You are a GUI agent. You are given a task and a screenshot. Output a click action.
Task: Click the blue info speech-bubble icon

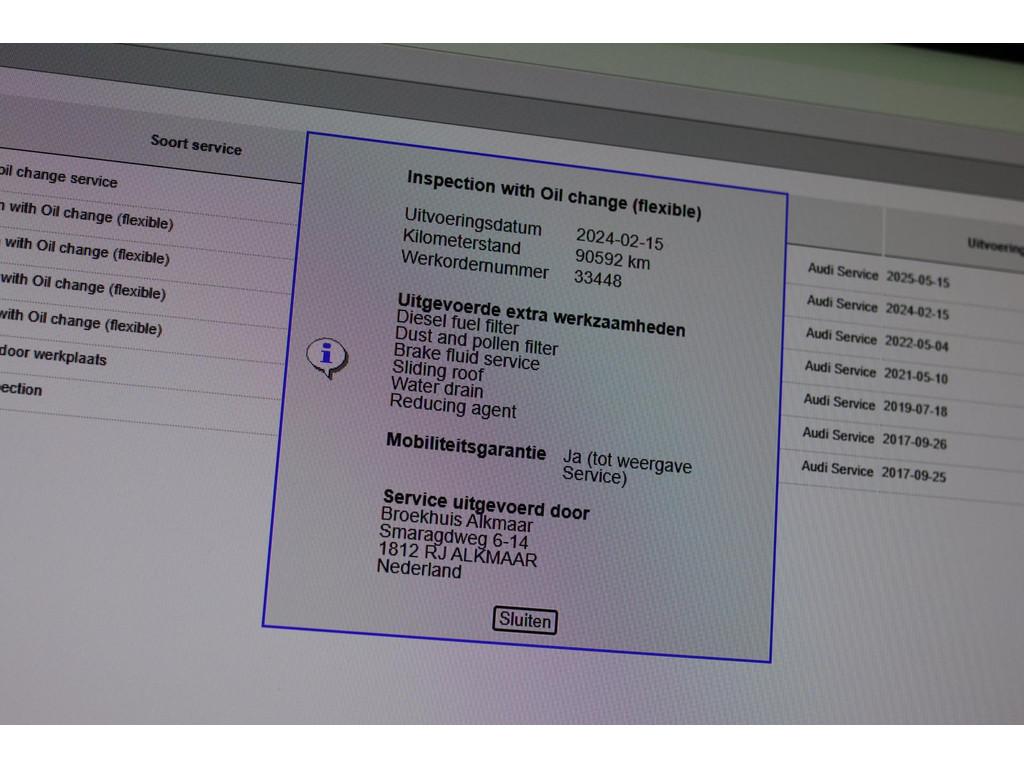tap(326, 356)
